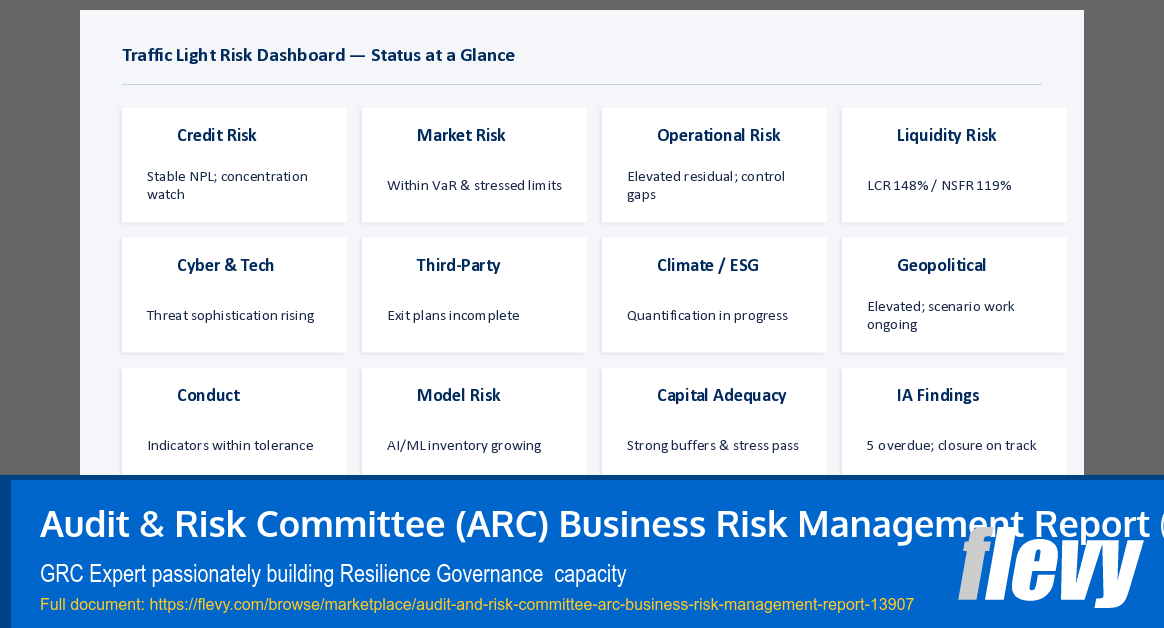Click the Third-Party card title
The image size is (1164, 628).
pyautogui.click(x=458, y=265)
